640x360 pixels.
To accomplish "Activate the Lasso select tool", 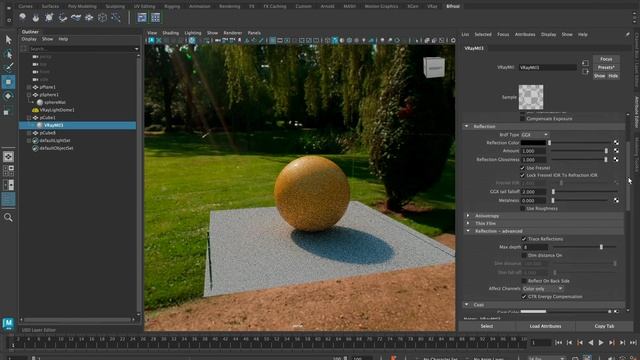I will click(x=8, y=54).
